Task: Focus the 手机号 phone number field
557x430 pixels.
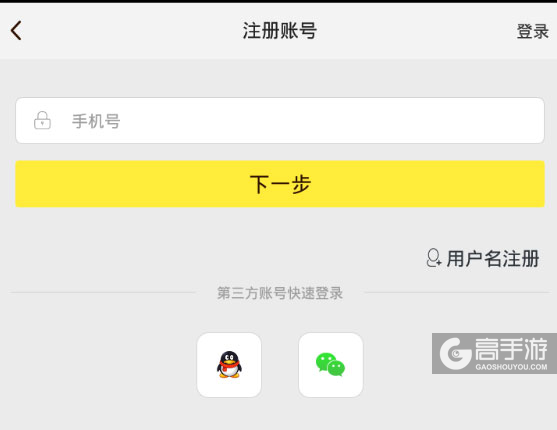Action: (x=280, y=120)
